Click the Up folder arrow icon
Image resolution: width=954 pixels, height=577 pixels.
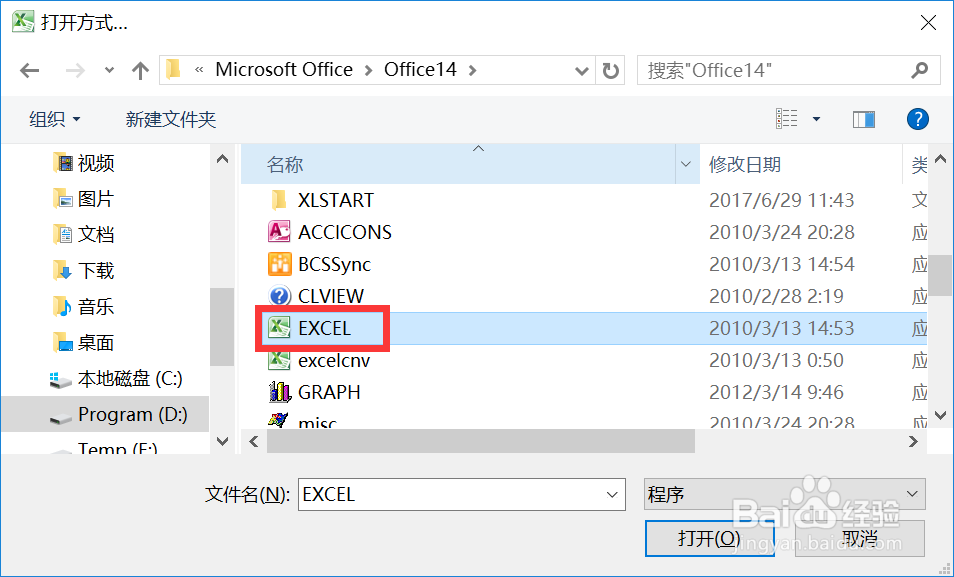(140, 70)
